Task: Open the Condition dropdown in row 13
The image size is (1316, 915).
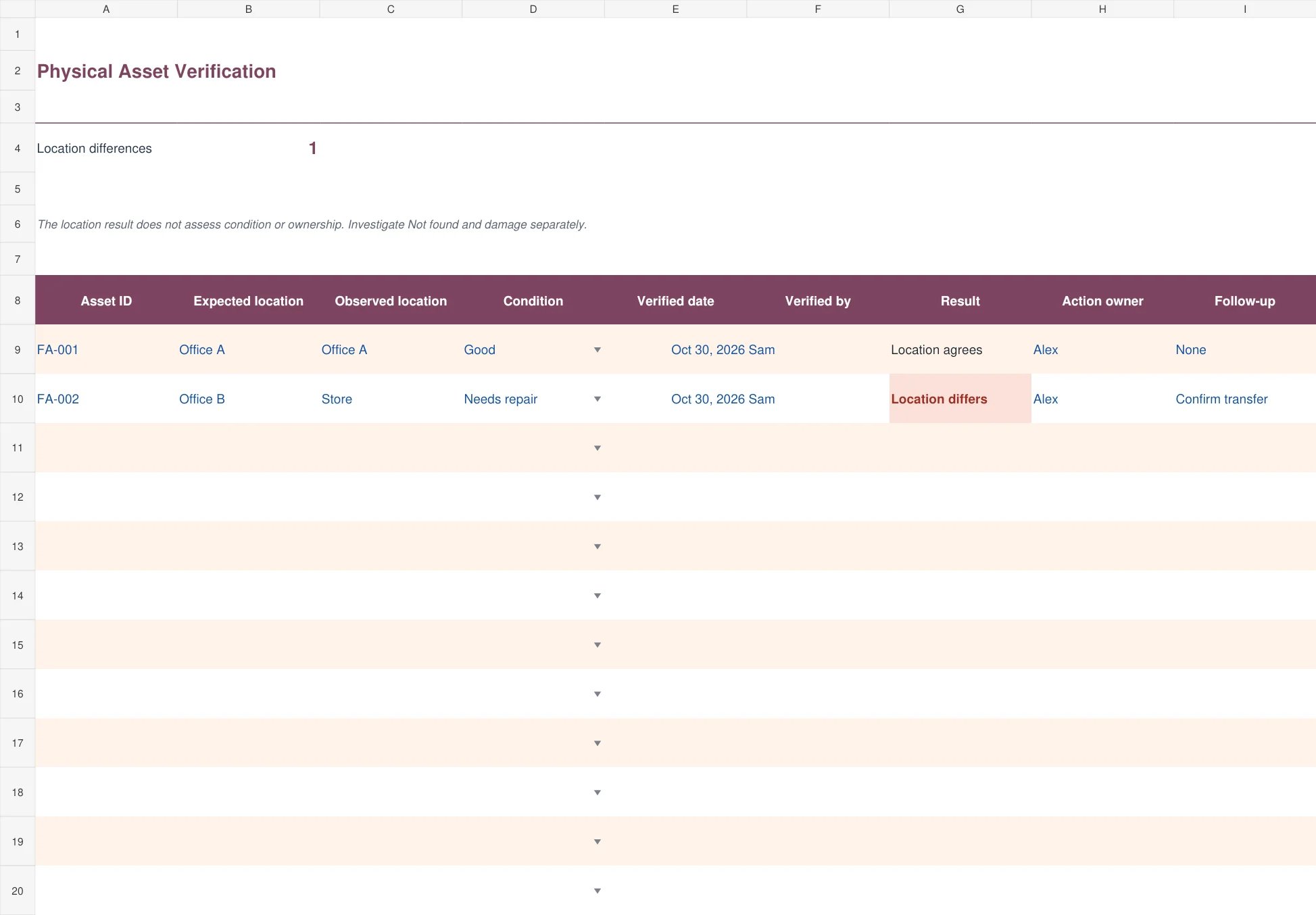Action: click(x=597, y=547)
